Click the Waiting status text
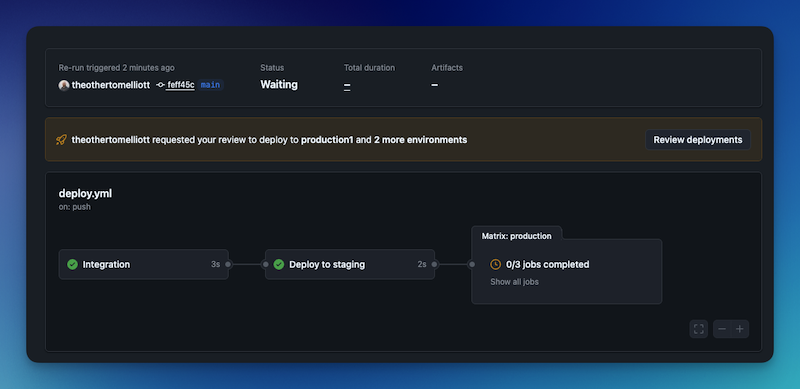800x389 pixels. (x=279, y=85)
